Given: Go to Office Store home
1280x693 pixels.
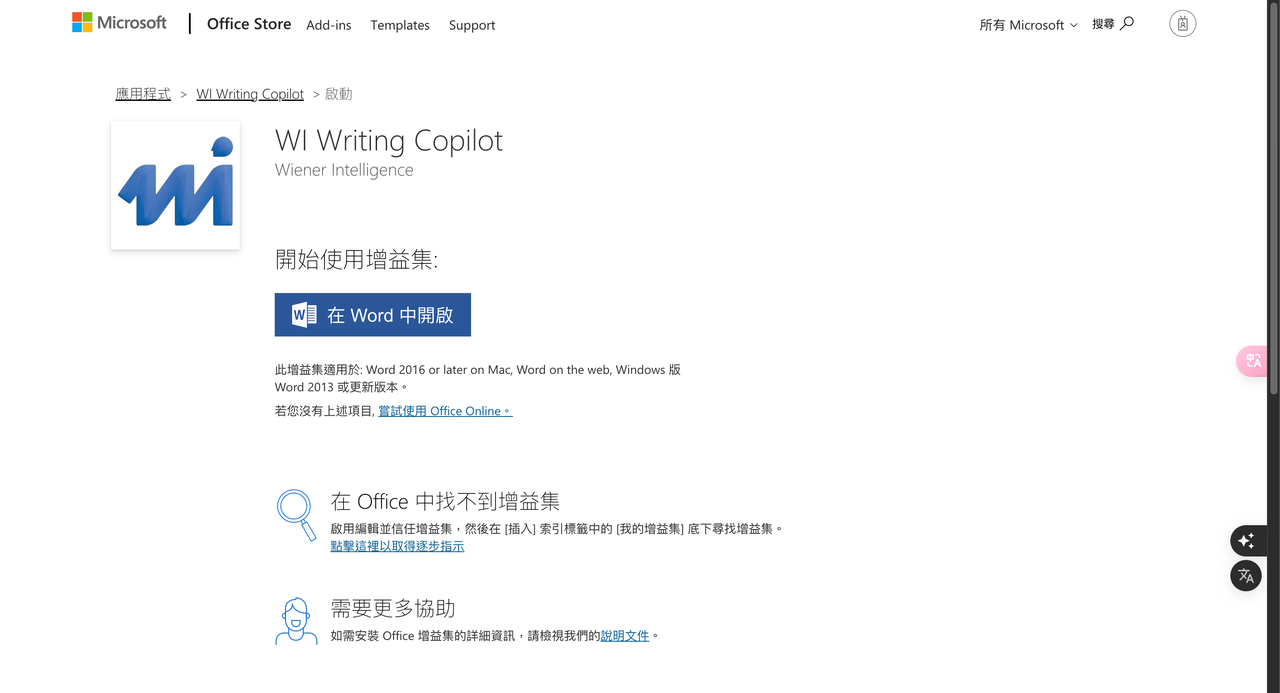Looking at the screenshot, I should [249, 24].
